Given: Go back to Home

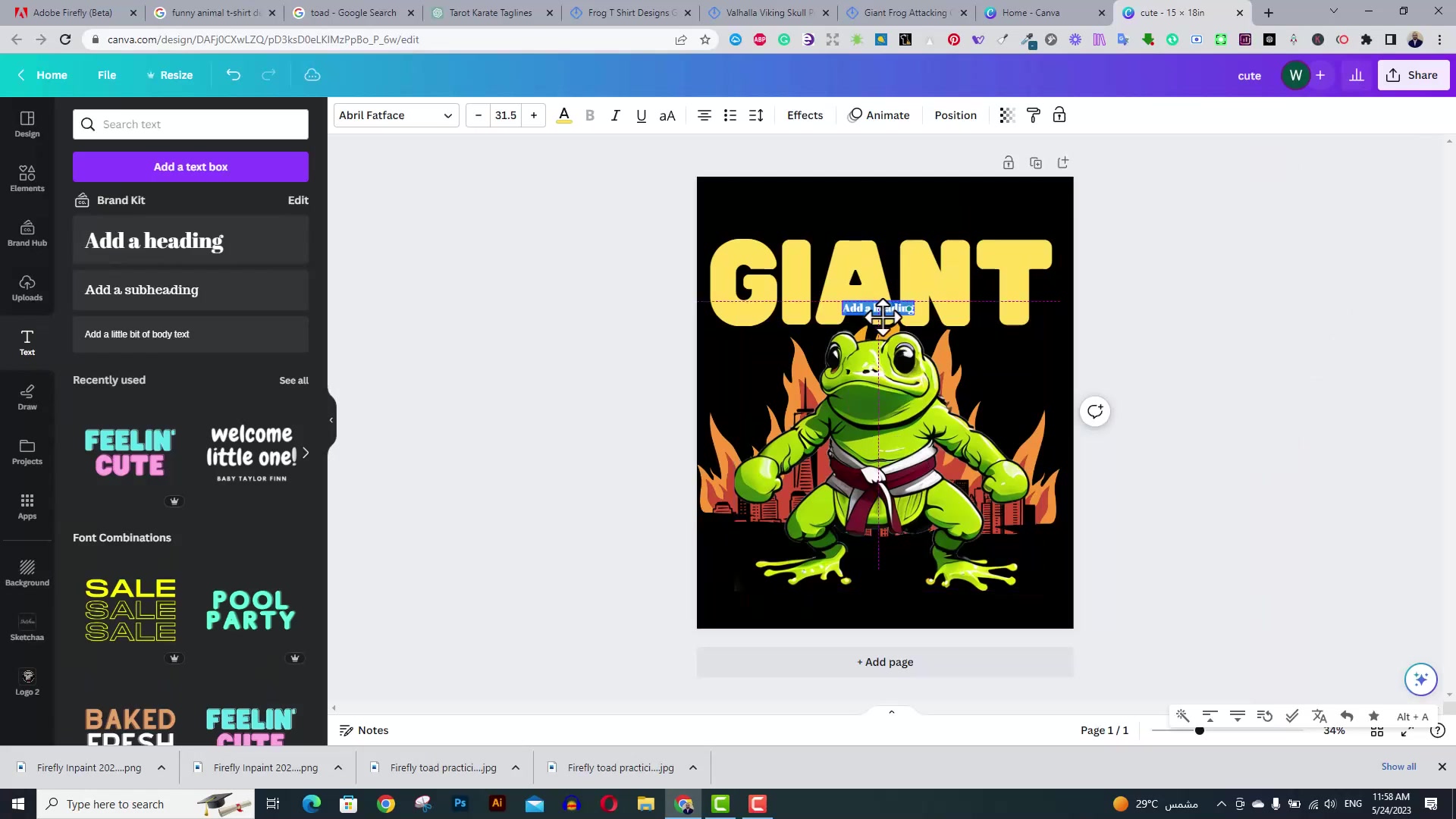Looking at the screenshot, I should (x=42, y=75).
